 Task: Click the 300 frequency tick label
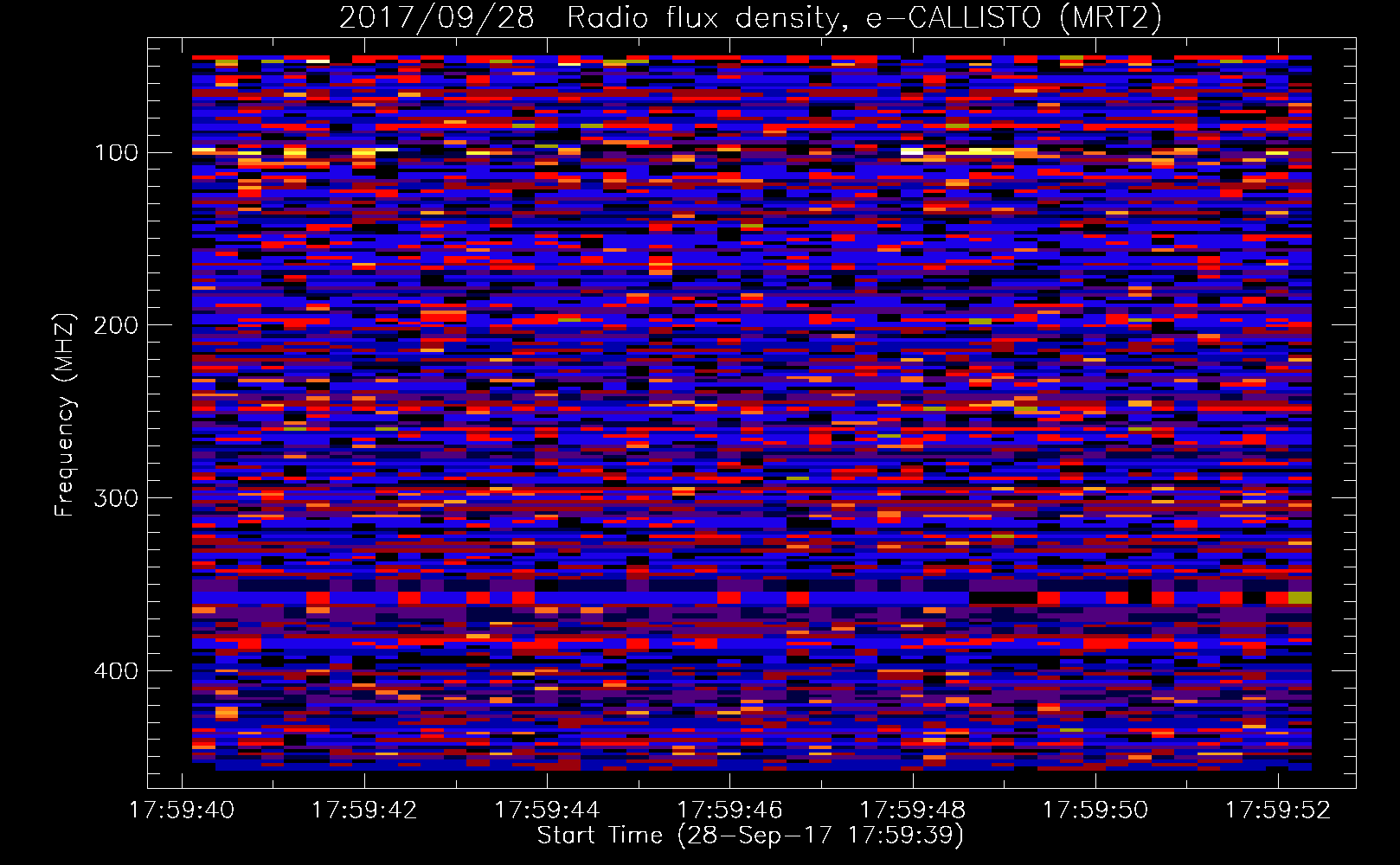pos(117,499)
